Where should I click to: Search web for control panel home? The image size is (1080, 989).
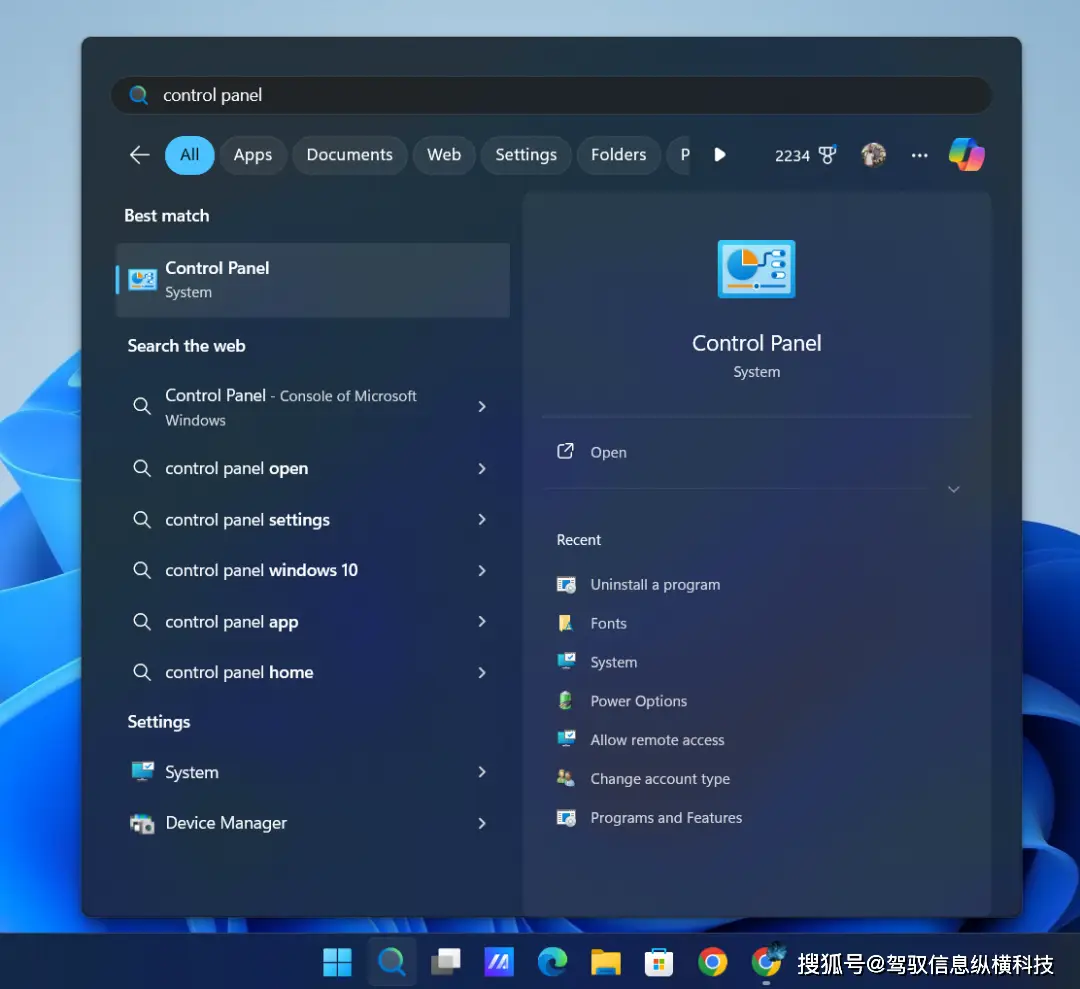pyautogui.click(x=239, y=672)
